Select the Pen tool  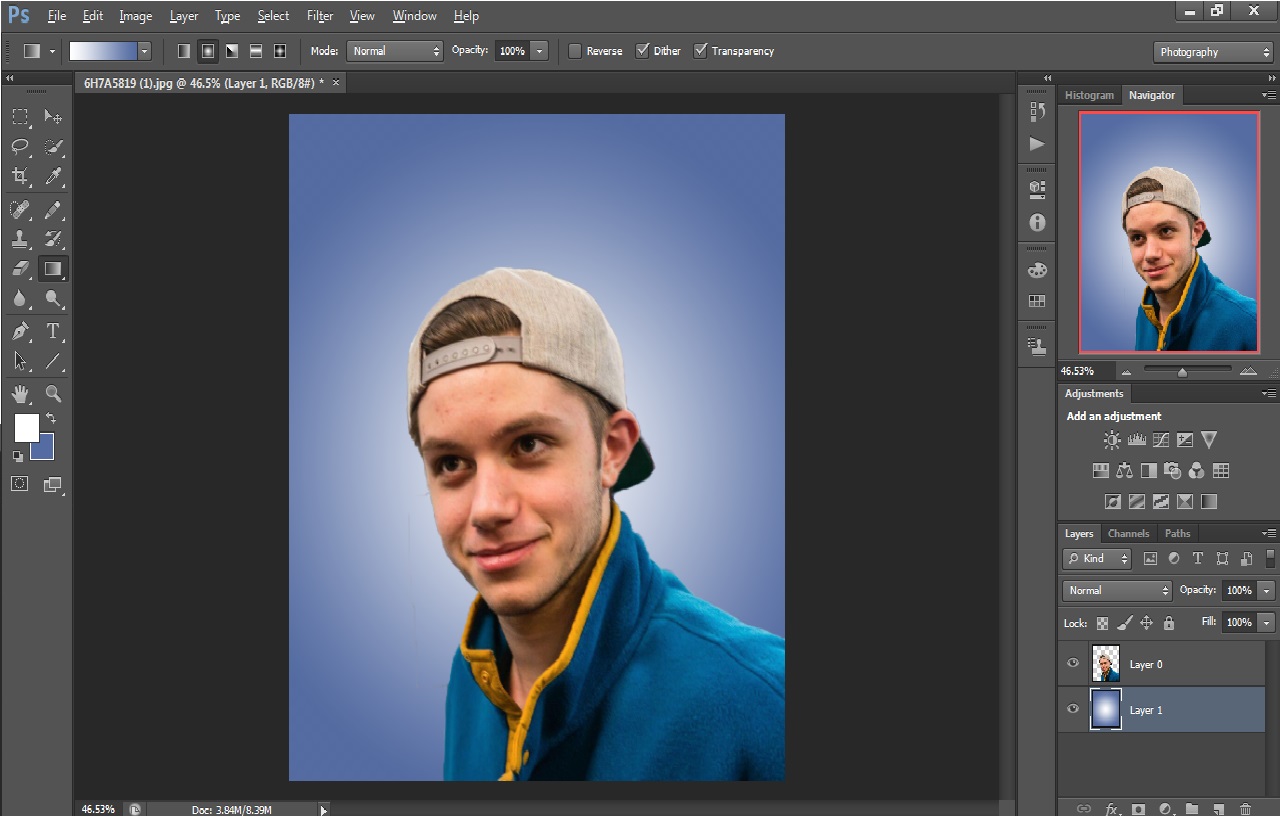20,331
